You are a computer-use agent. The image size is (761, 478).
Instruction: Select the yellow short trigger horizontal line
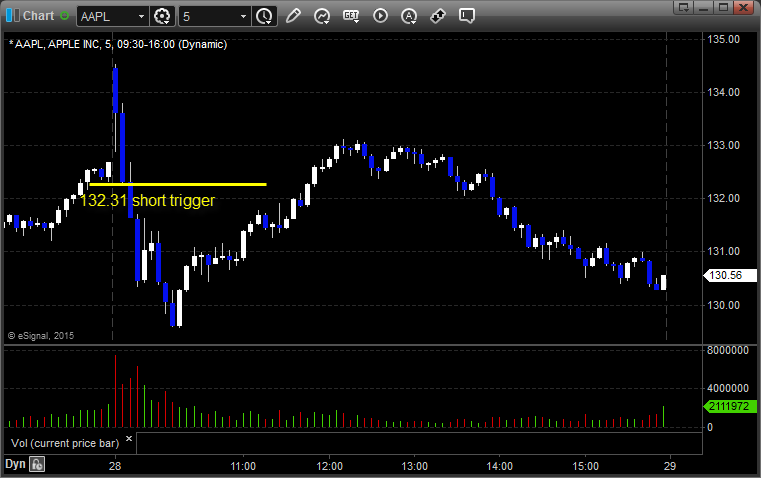click(x=178, y=184)
